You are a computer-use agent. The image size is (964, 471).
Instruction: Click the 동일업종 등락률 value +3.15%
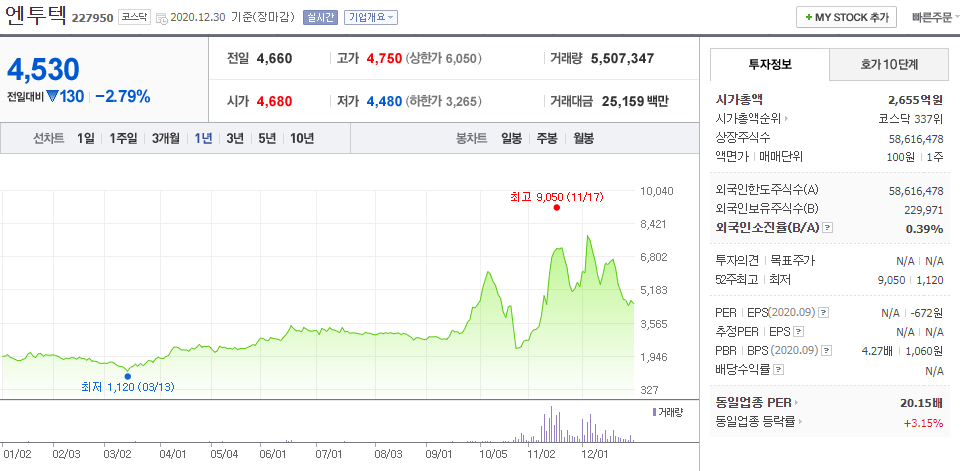(923, 422)
